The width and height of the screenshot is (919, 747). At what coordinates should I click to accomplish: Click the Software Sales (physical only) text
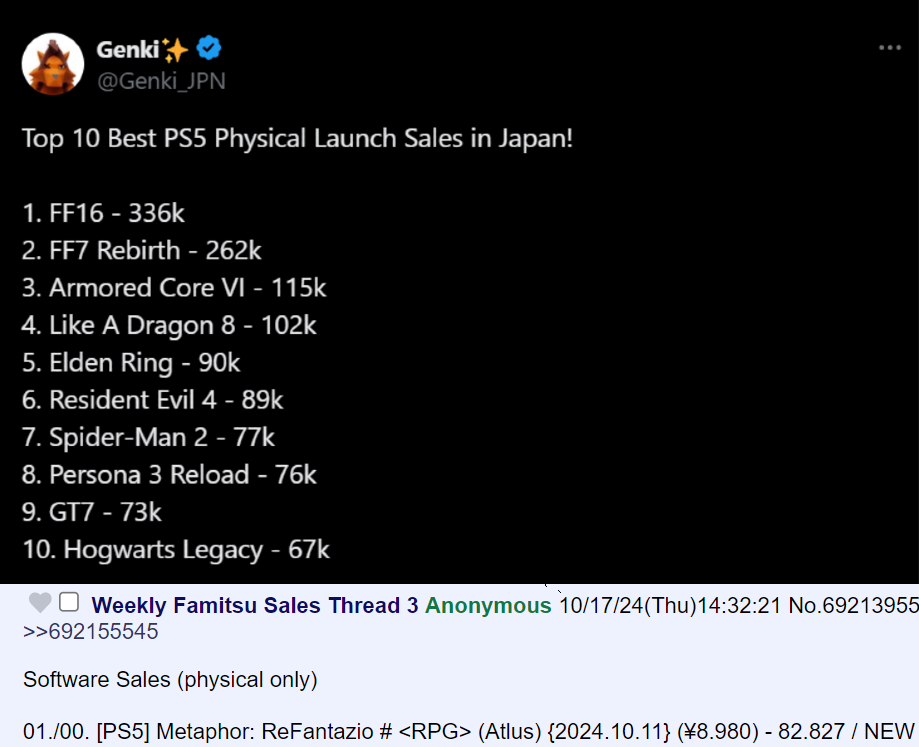point(170,680)
